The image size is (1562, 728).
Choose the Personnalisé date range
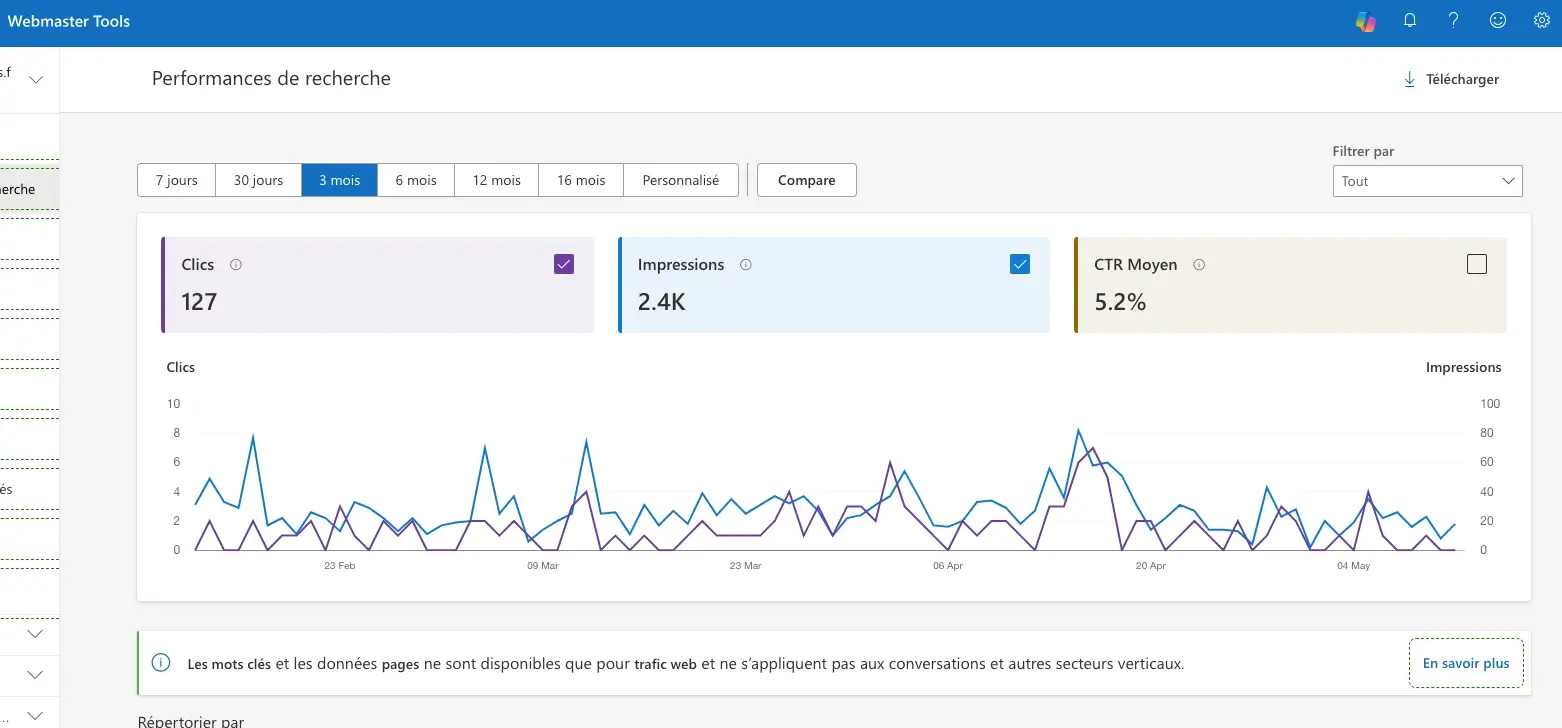pos(680,180)
